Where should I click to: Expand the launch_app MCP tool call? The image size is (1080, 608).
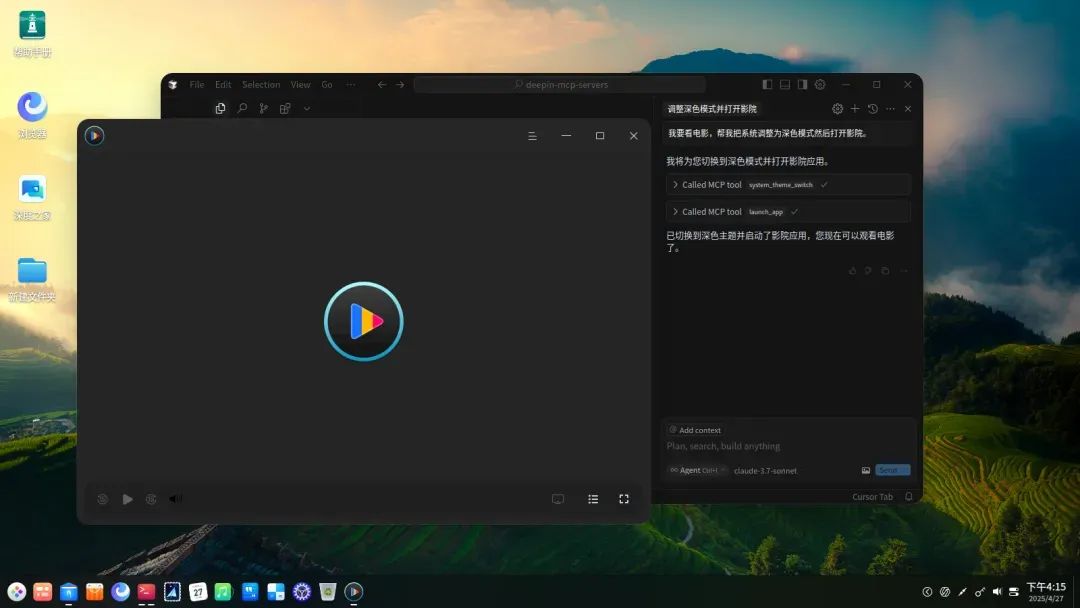point(788,211)
